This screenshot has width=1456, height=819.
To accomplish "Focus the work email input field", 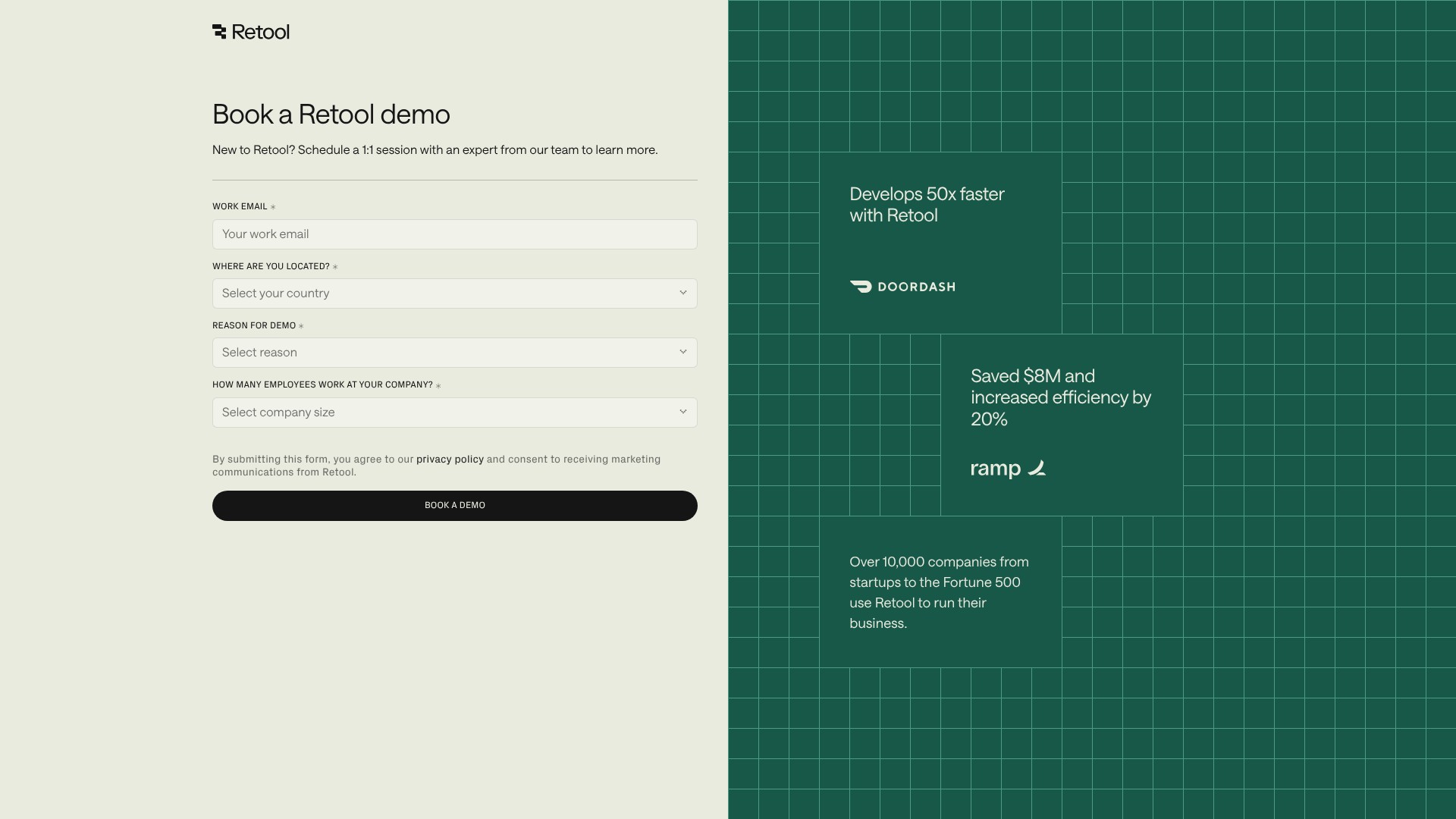I will [x=454, y=234].
